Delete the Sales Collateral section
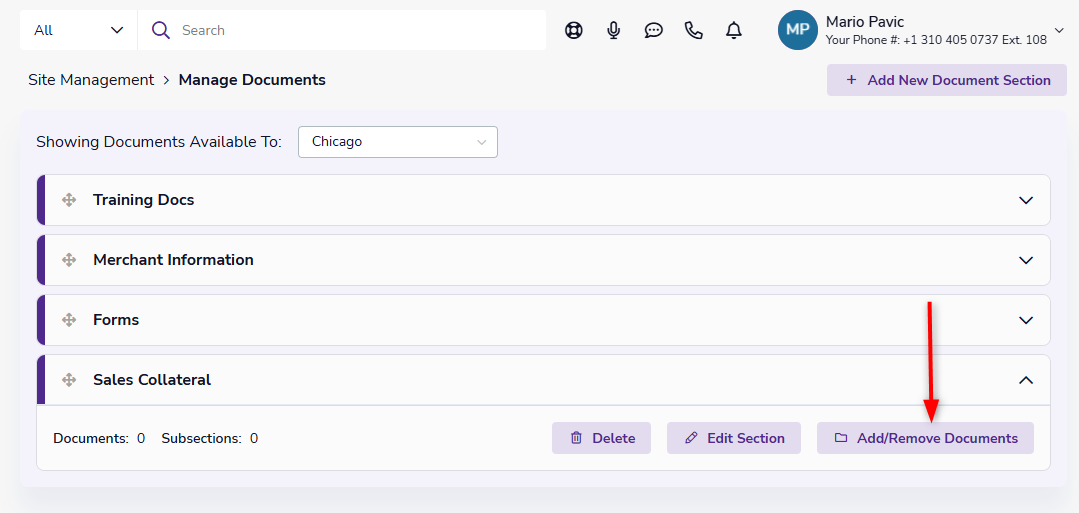1079x513 pixels. coord(601,438)
